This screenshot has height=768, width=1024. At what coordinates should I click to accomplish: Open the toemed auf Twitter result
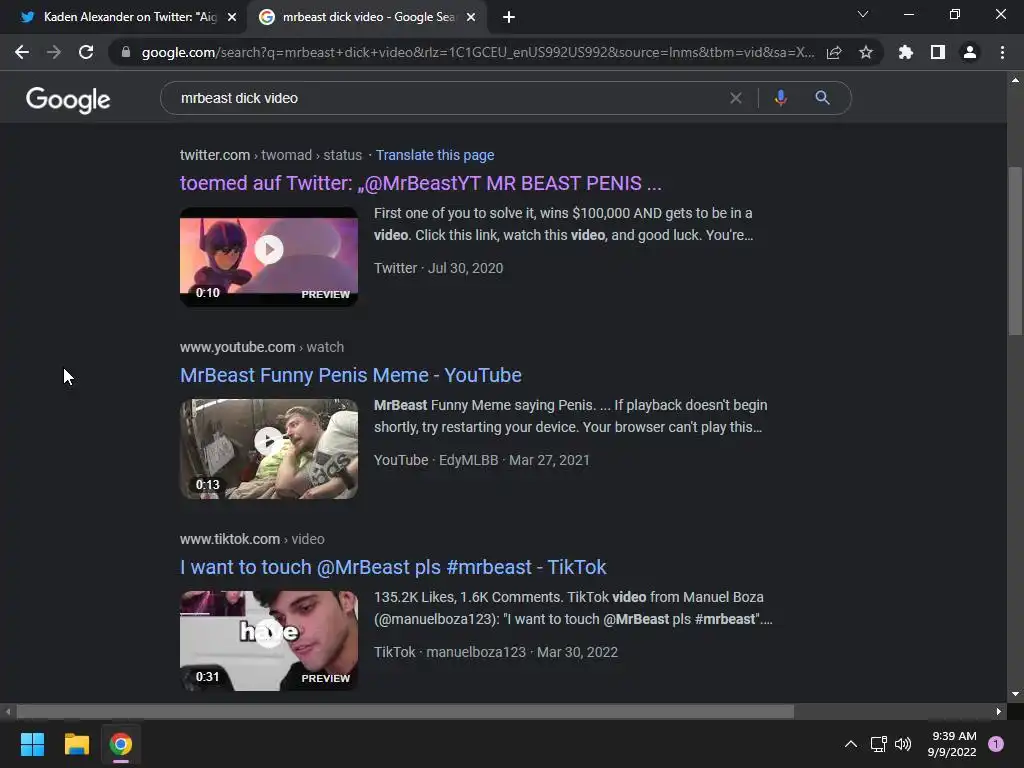click(x=421, y=183)
